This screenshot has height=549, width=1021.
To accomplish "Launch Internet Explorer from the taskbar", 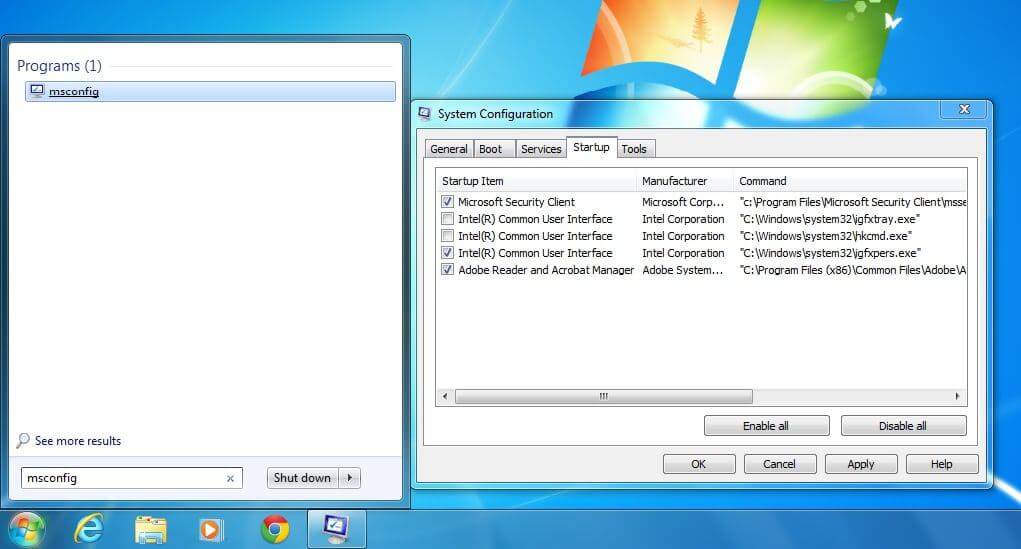I will coord(88,529).
